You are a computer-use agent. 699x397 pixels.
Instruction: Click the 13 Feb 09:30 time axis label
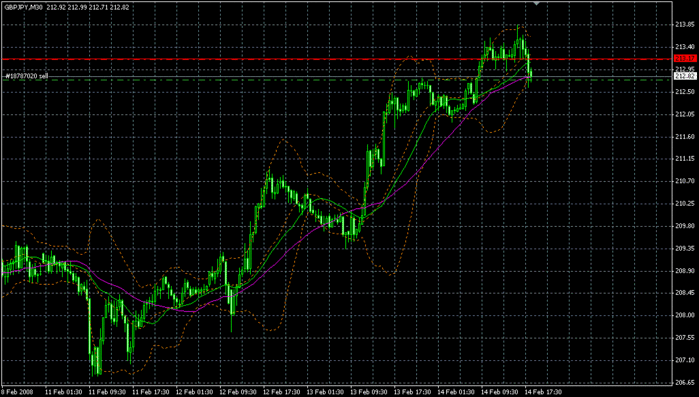click(x=369, y=392)
